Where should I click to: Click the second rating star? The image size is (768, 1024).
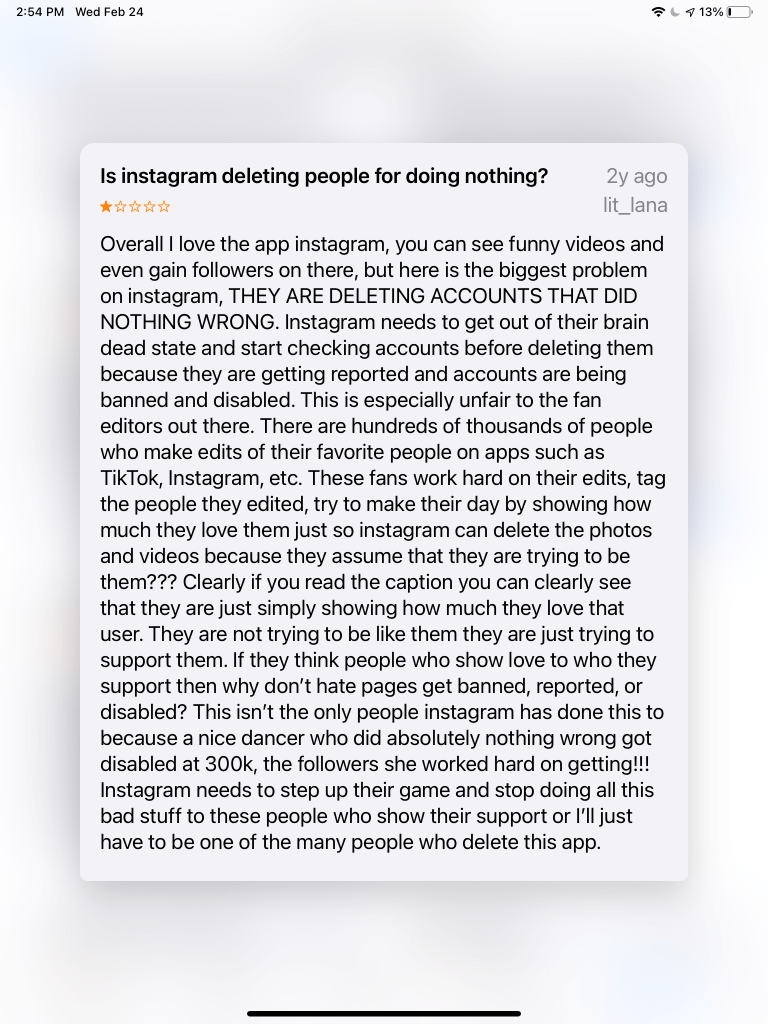point(121,207)
